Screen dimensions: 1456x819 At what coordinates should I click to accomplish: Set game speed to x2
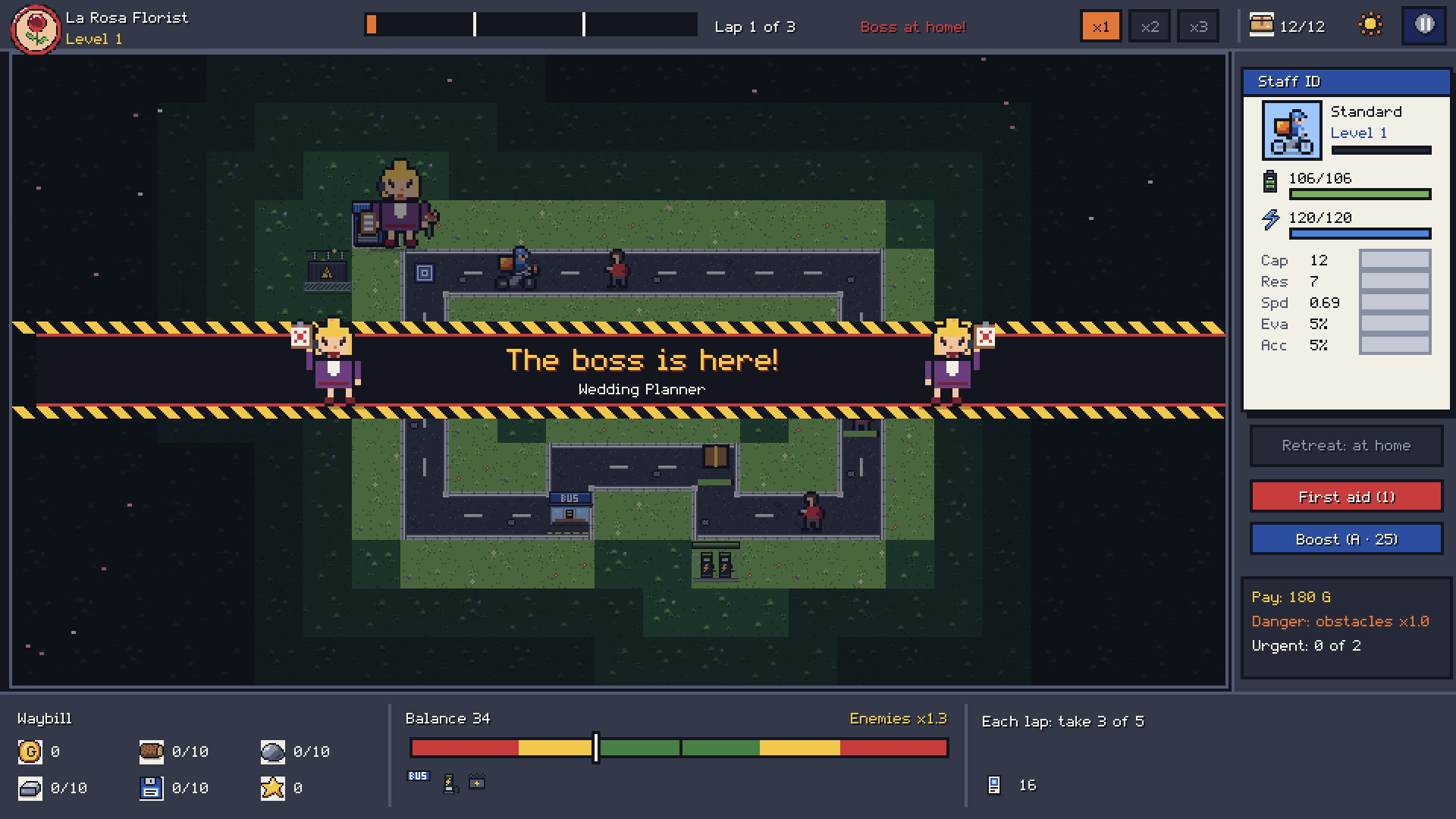(1150, 27)
